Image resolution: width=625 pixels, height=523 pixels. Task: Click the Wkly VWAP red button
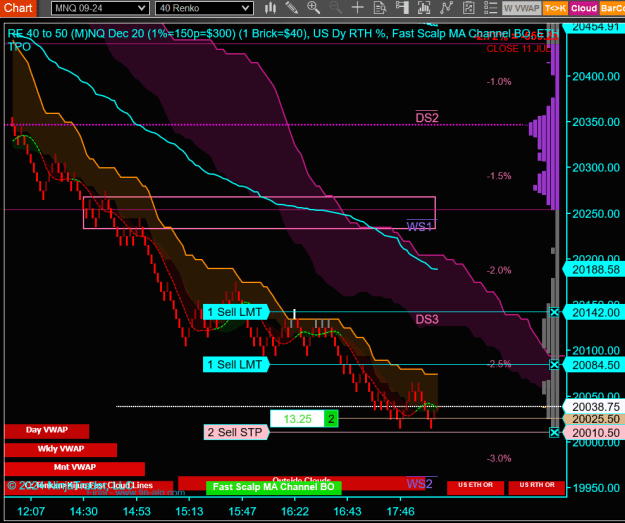[61, 450]
